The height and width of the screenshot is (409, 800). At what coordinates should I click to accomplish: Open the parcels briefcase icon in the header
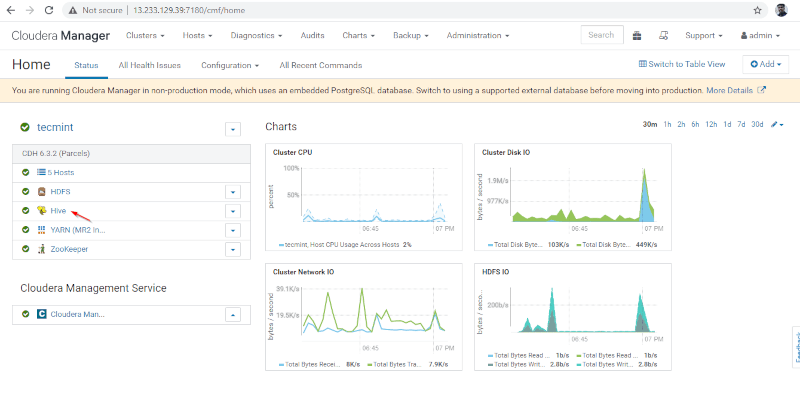(x=637, y=36)
